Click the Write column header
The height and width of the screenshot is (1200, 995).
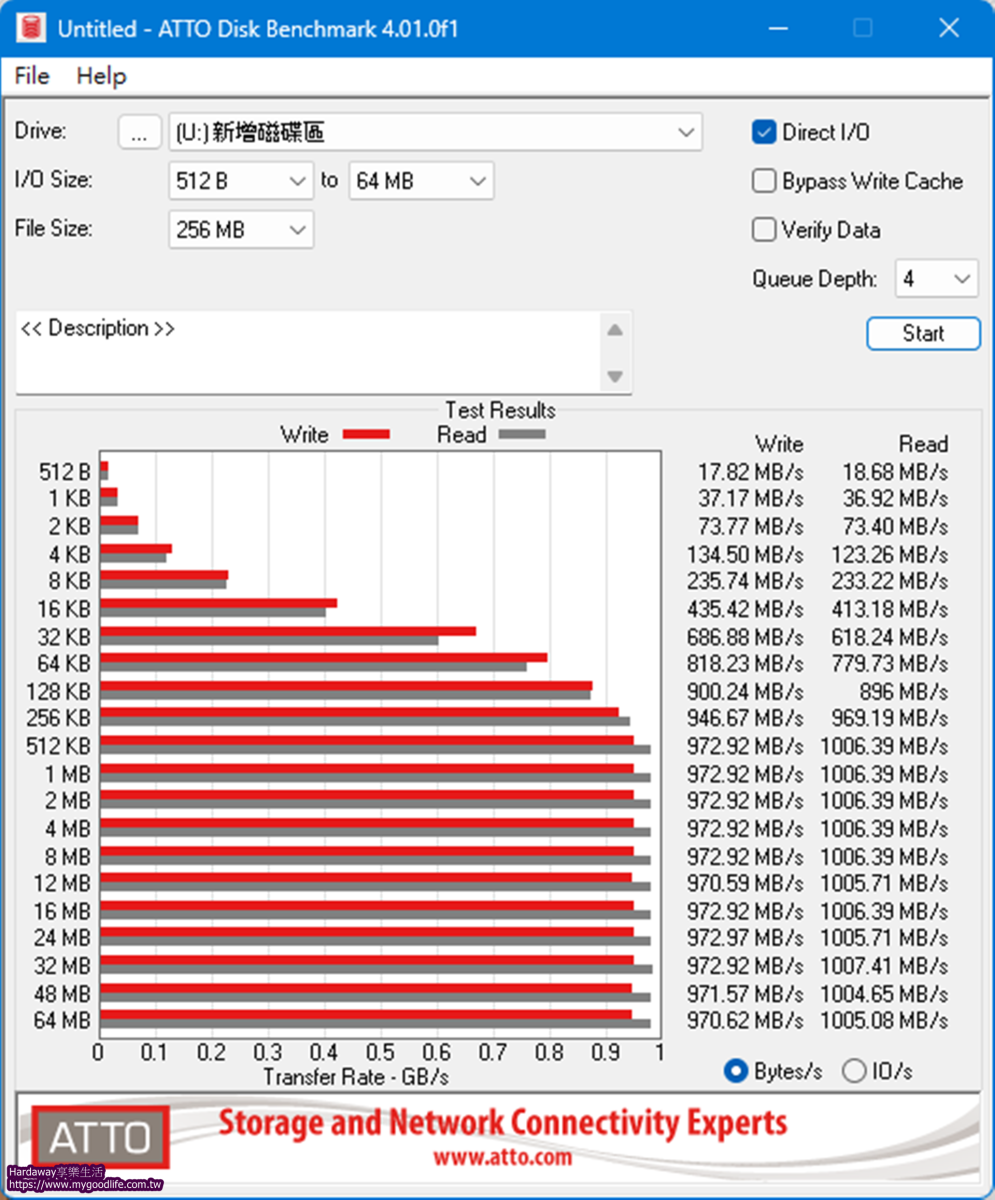pos(778,444)
